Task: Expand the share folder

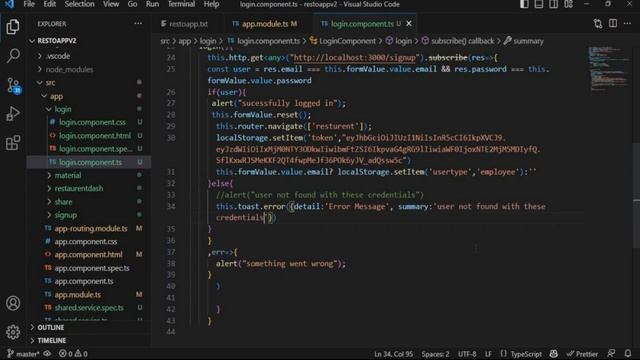Action: click(63, 202)
